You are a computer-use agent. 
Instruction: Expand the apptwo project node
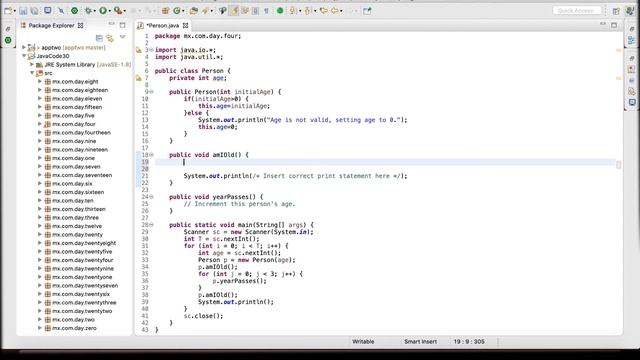[x=24, y=47]
